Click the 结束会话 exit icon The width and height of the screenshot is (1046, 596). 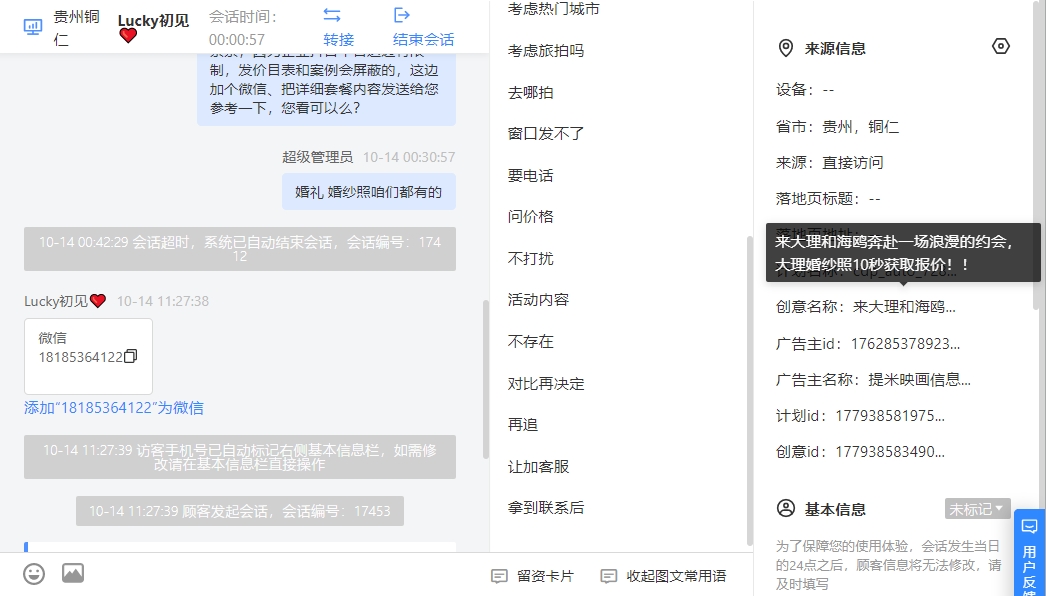pos(401,15)
